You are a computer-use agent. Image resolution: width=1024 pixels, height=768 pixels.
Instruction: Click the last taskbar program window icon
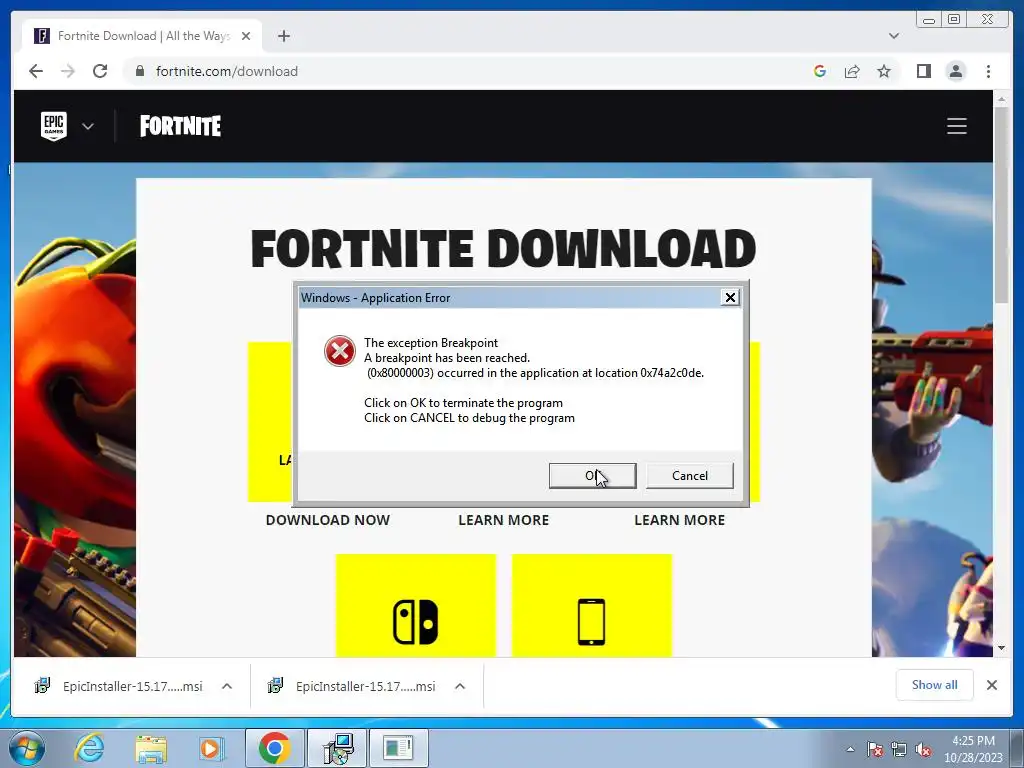click(398, 748)
